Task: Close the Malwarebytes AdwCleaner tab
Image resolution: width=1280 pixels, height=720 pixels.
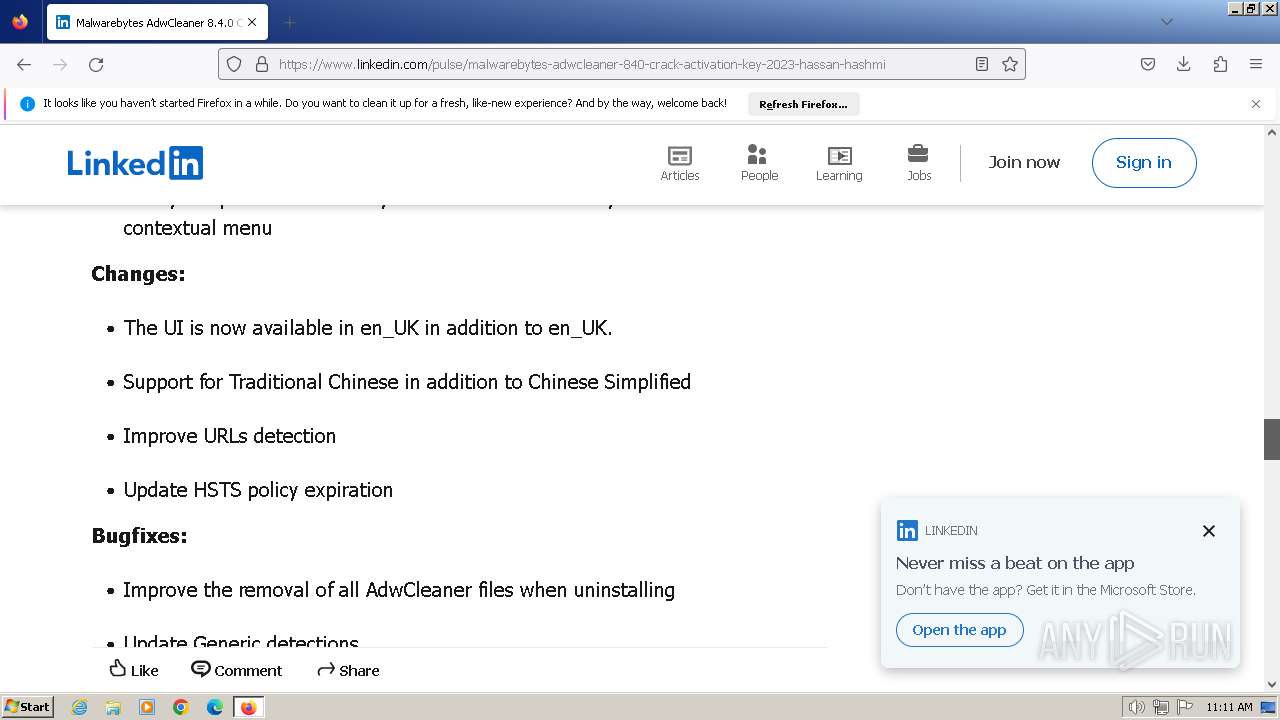Action: coord(251,22)
